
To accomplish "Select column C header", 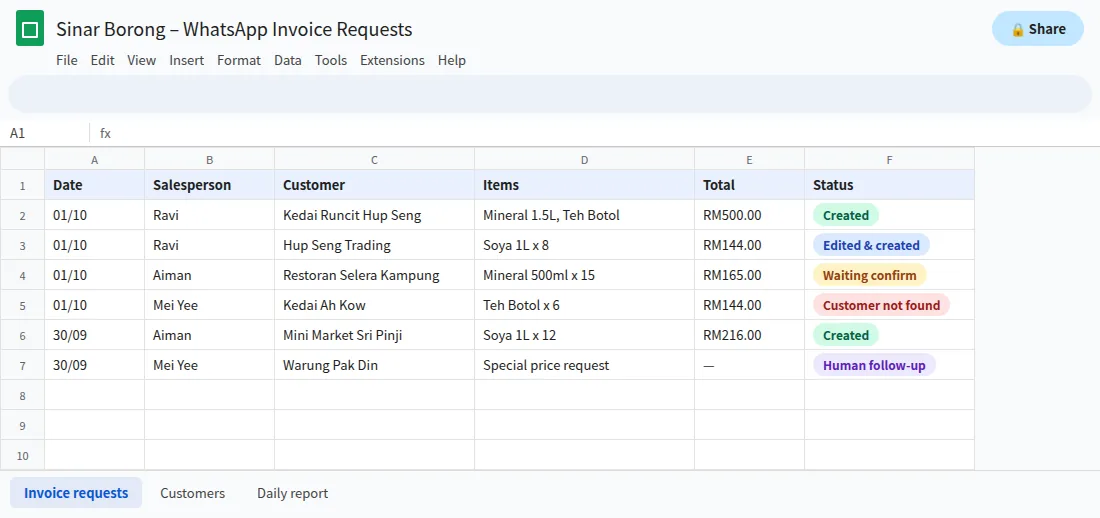I will (375, 159).
